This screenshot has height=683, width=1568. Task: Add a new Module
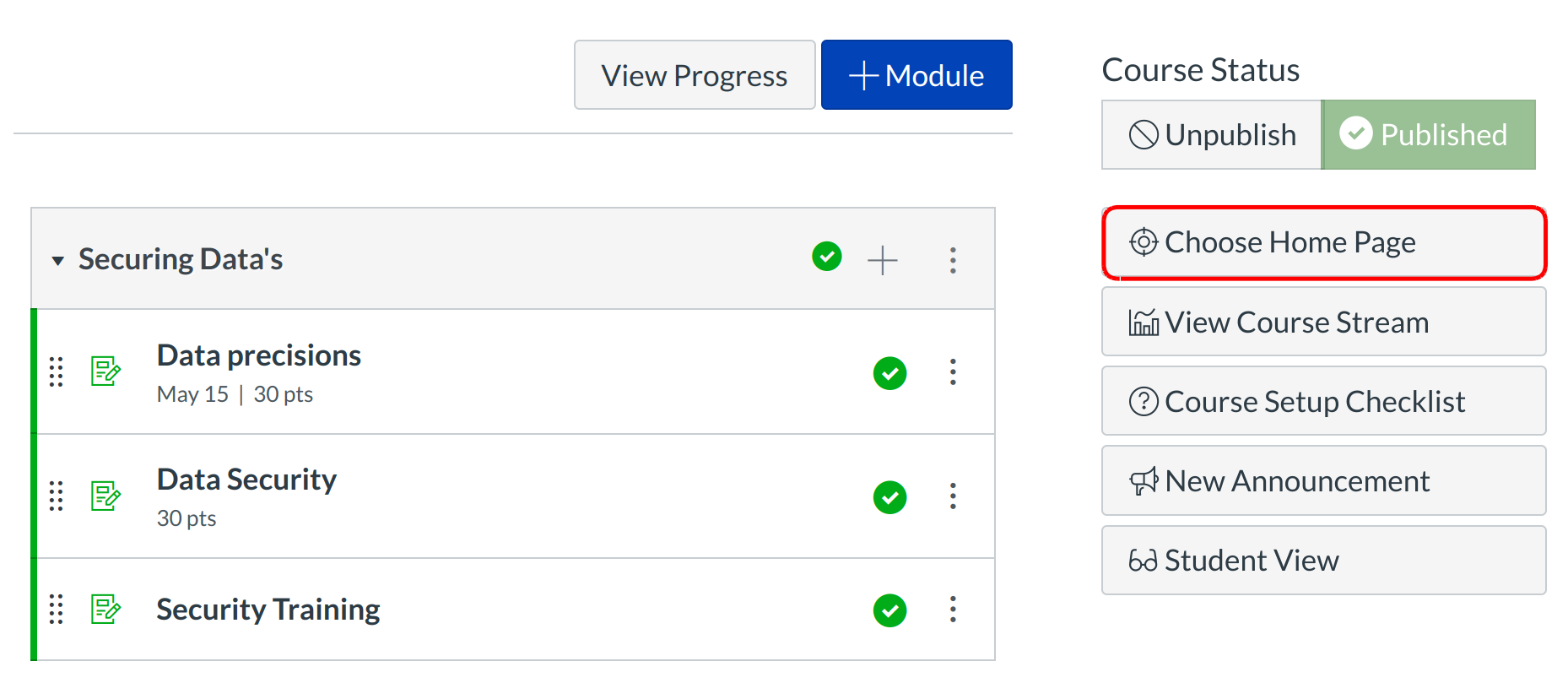(x=916, y=75)
